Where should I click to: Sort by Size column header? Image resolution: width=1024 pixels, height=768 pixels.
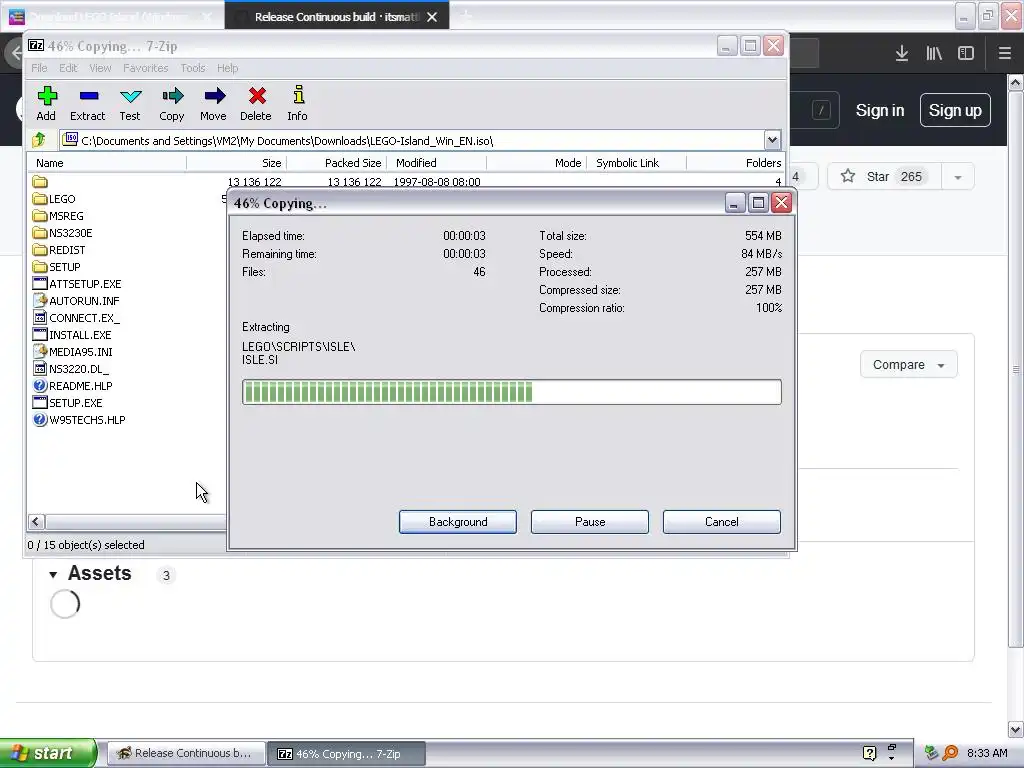[x=236, y=163]
